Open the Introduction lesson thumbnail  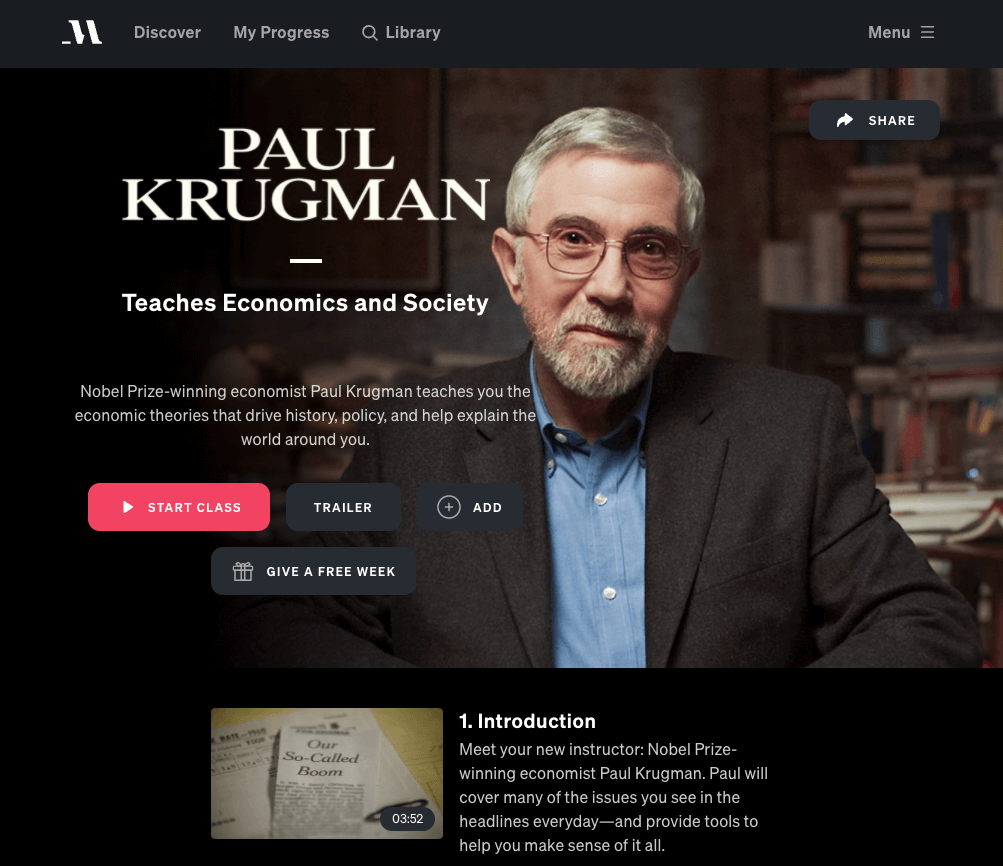327,773
